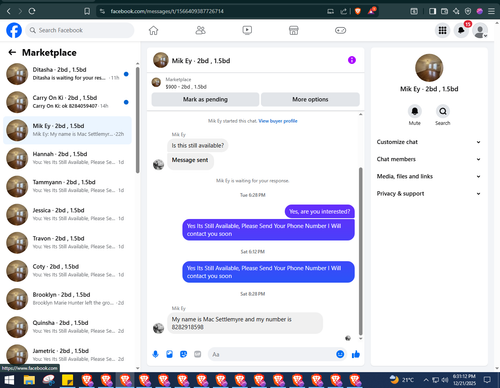Image resolution: width=500 pixels, height=388 pixels.
Task: Reload the page with the refresh icon
Action: [32, 11]
